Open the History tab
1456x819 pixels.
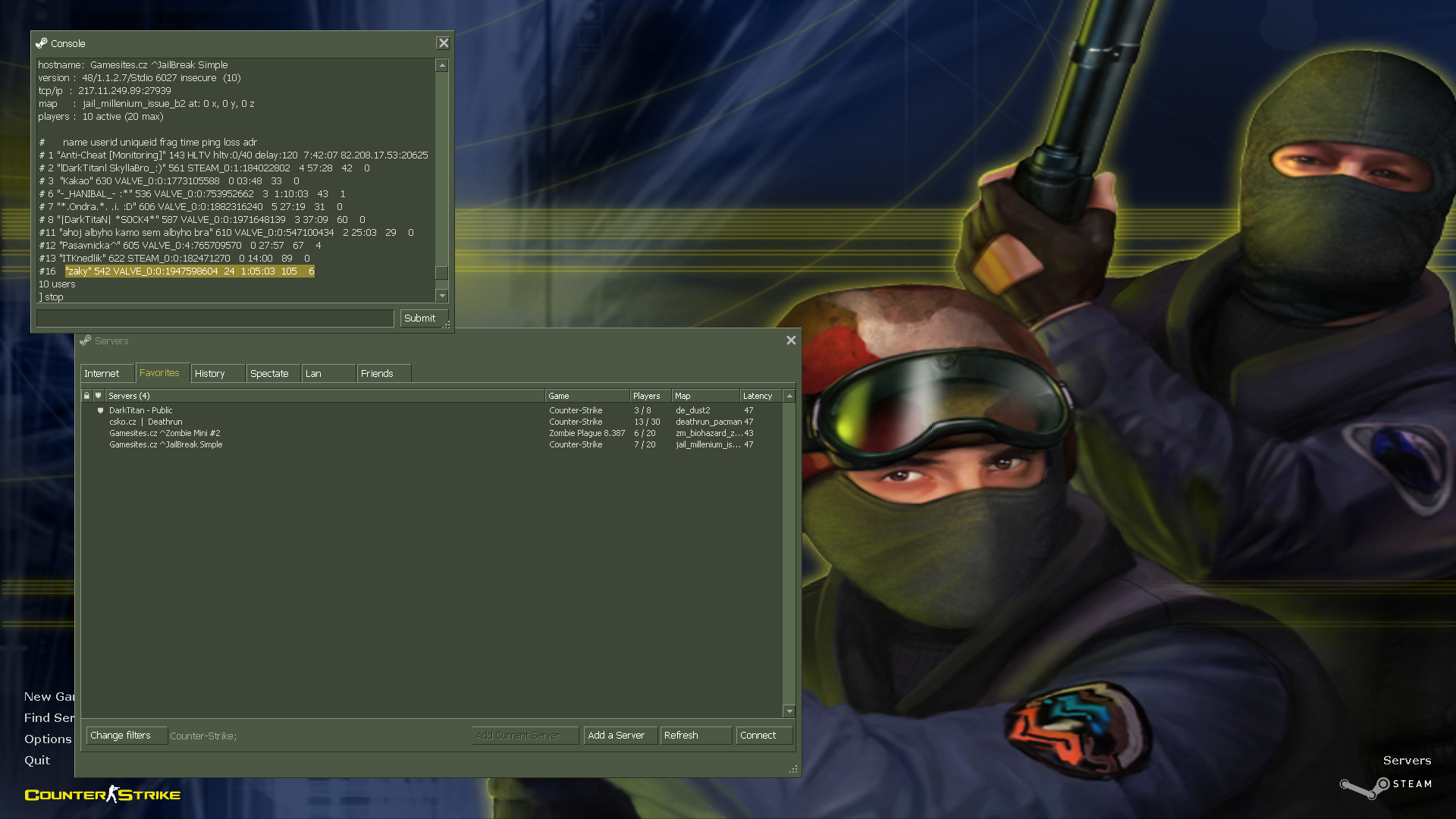(x=218, y=374)
